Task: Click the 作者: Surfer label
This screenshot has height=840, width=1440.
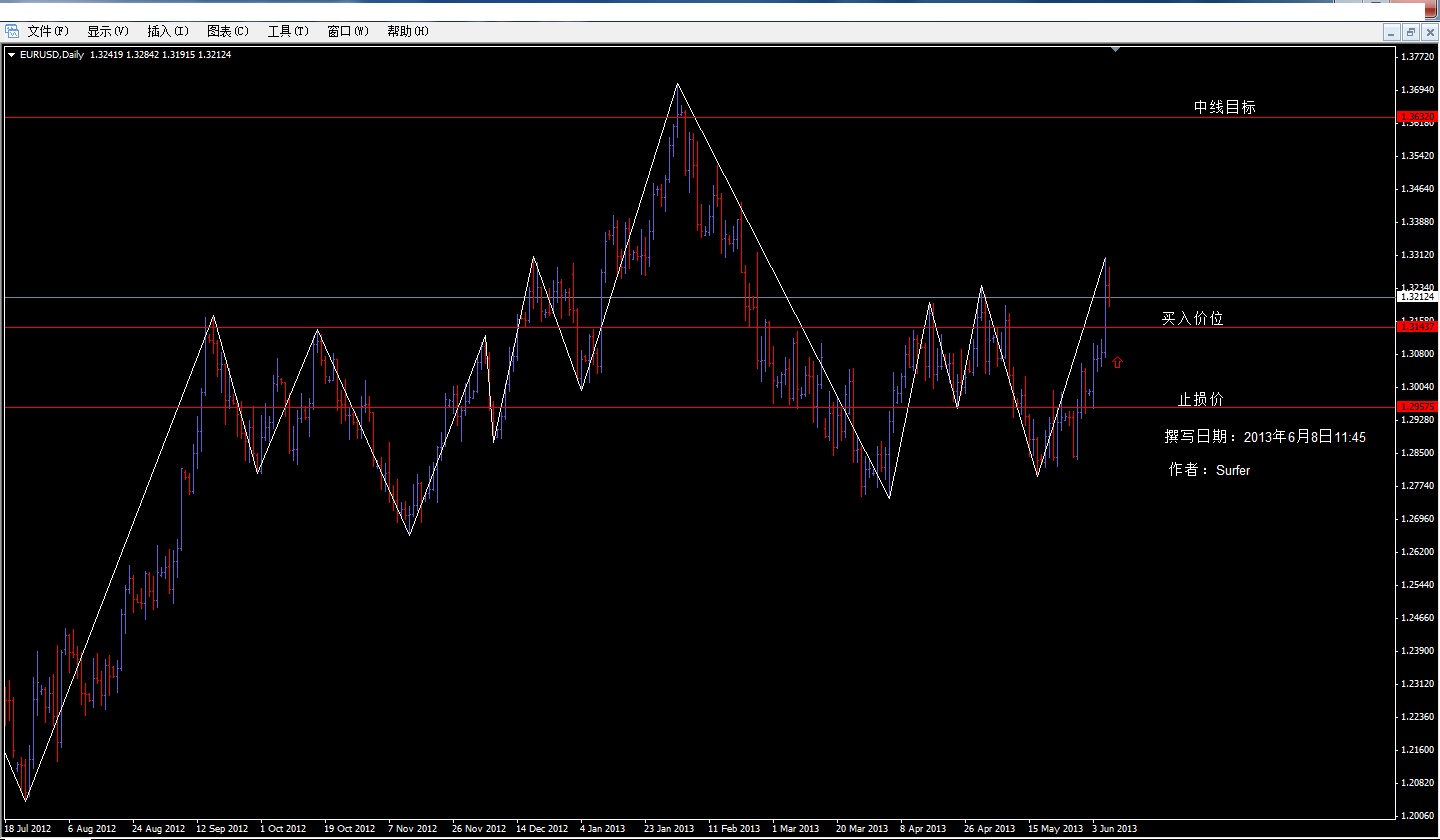Action: [1209, 469]
